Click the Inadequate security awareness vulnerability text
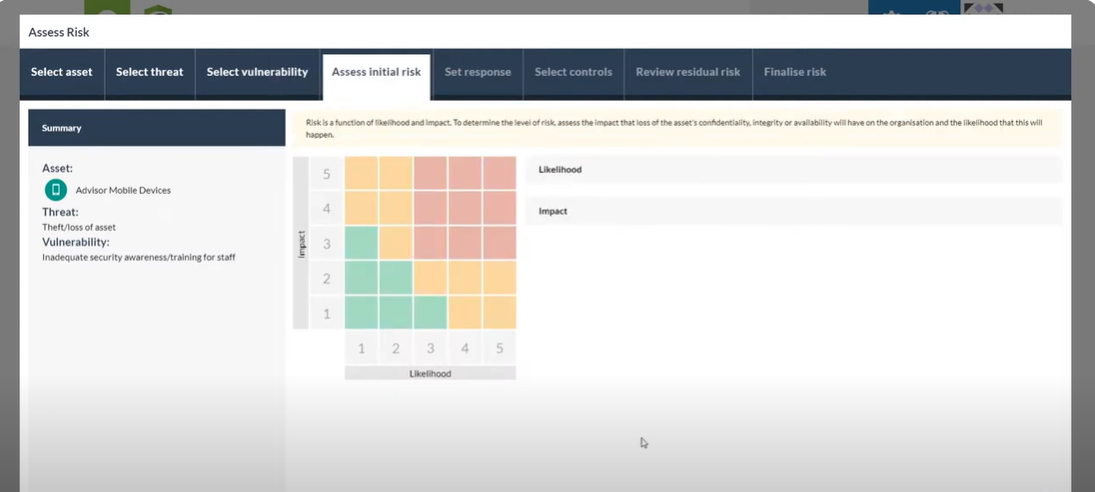This screenshot has width=1095, height=492. [x=138, y=258]
